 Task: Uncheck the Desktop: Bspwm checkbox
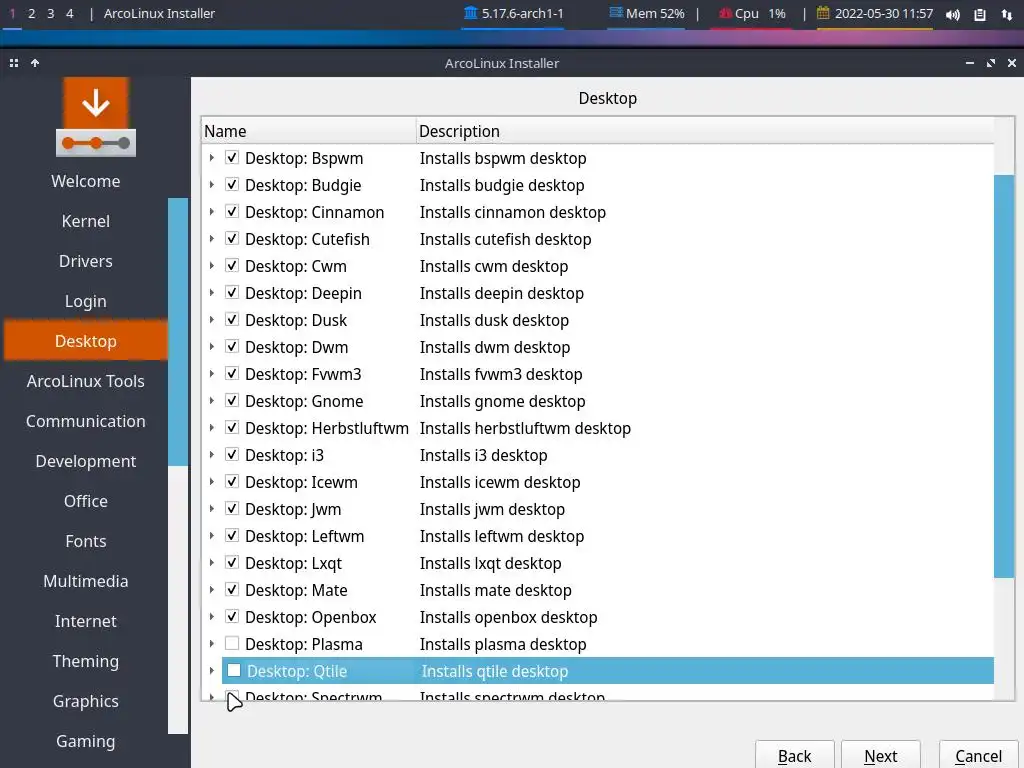pyautogui.click(x=232, y=157)
